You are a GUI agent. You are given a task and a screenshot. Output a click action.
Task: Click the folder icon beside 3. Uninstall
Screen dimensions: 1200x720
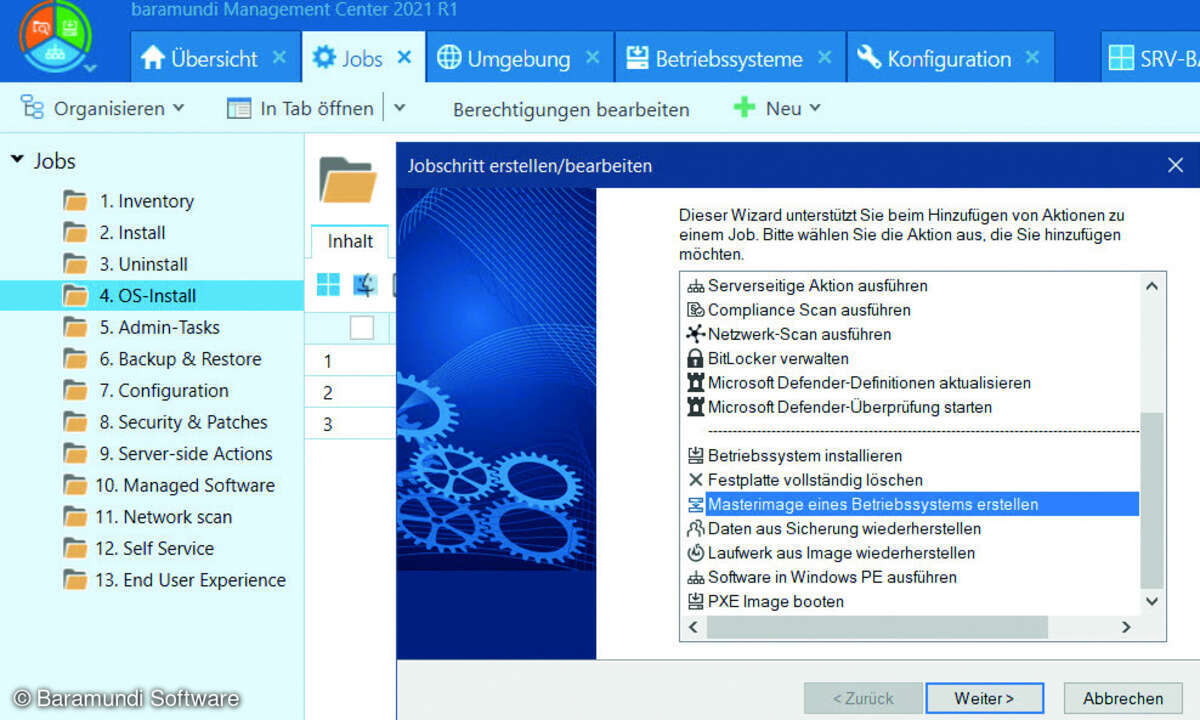[x=75, y=264]
